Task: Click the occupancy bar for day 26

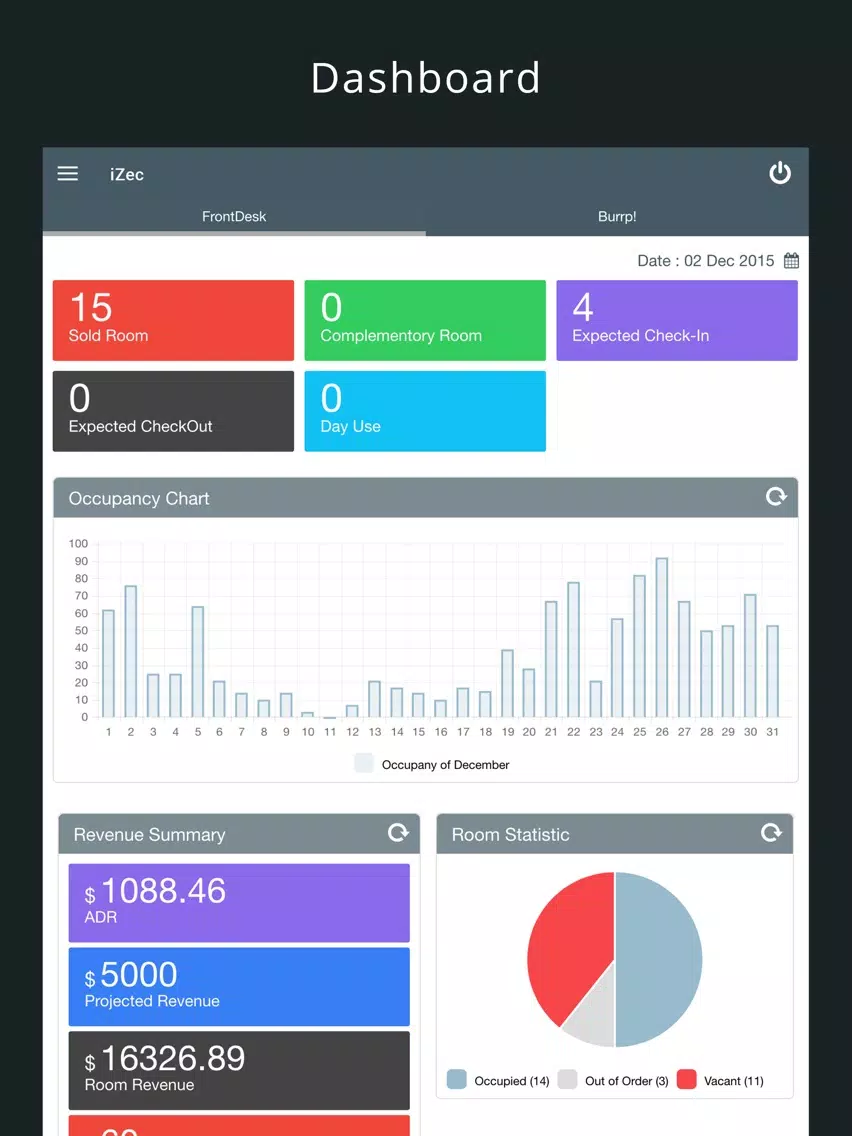Action: [x=661, y=638]
